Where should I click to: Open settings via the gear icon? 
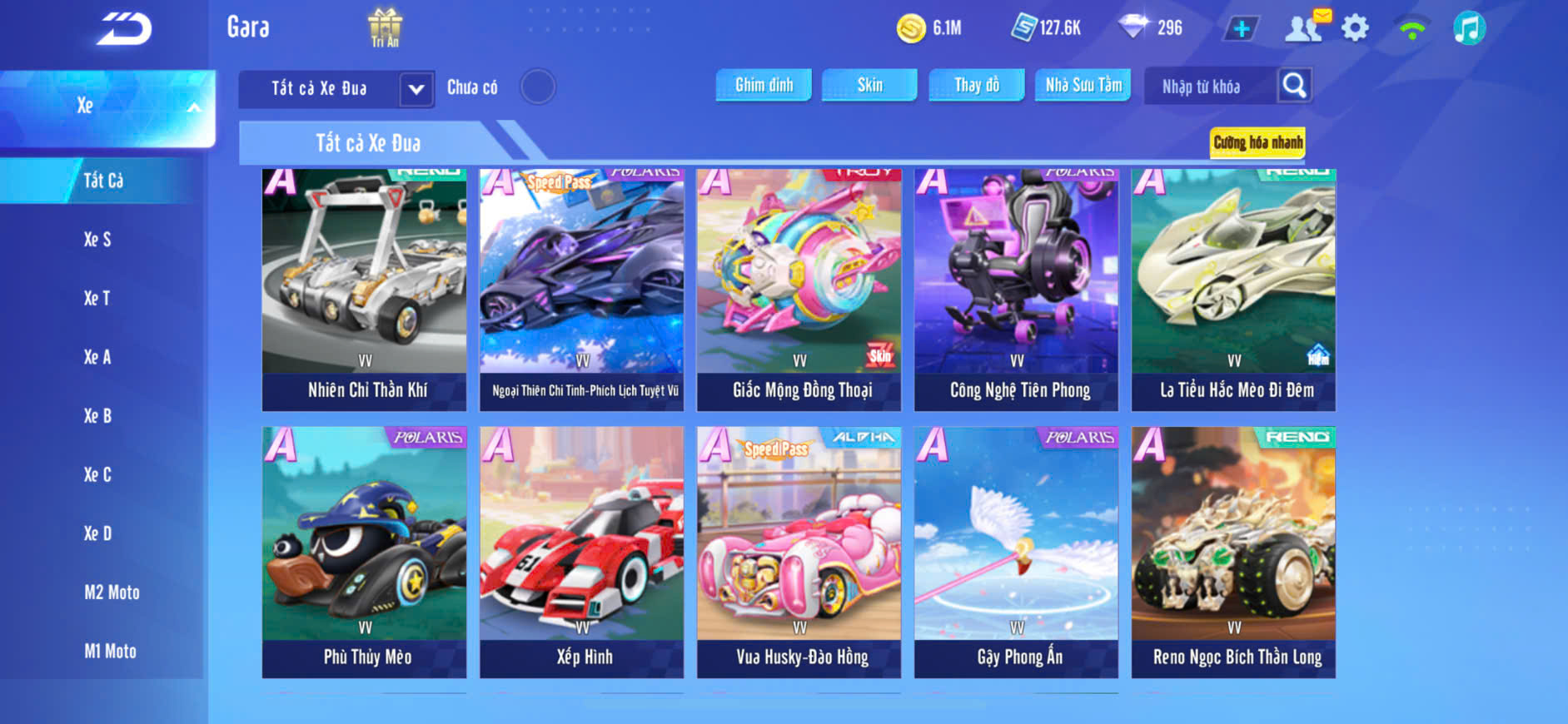1355,28
